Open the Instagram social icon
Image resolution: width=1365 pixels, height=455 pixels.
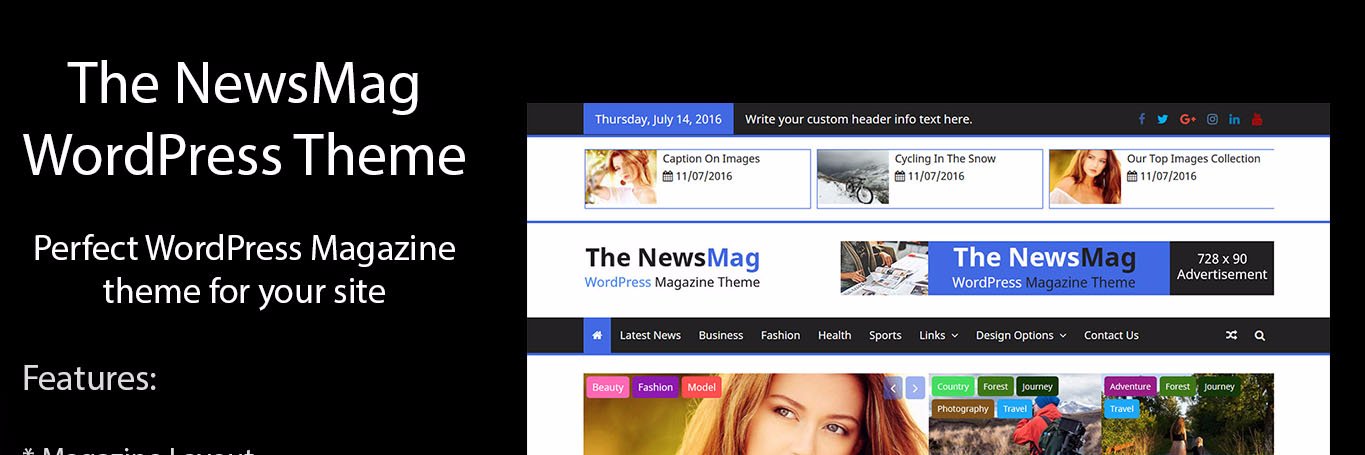pyautogui.click(x=1212, y=119)
